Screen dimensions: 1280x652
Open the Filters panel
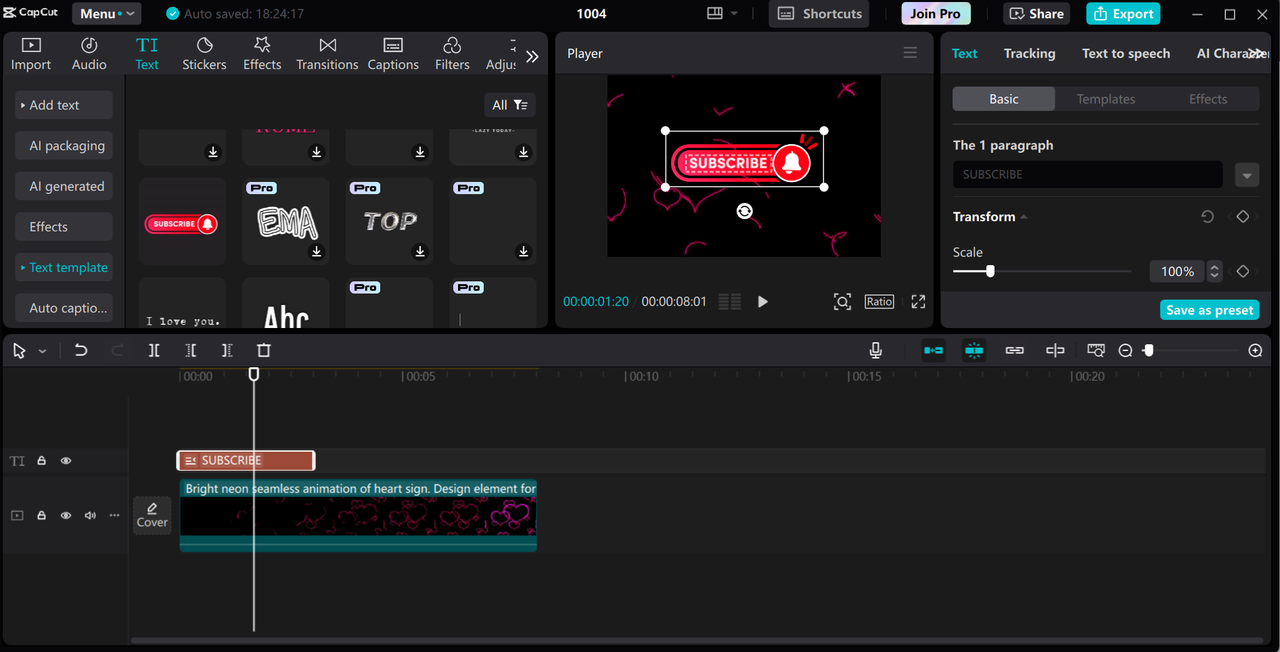tap(452, 54)
